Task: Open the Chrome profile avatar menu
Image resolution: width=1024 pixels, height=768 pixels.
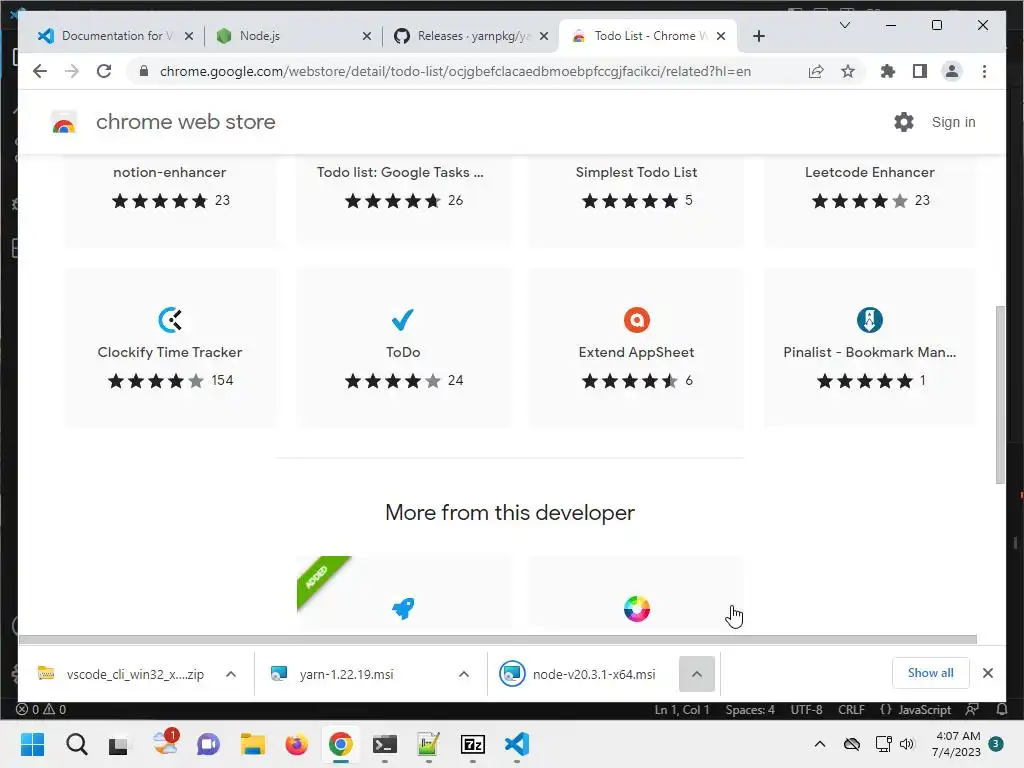Action: pyautogui.click(x=952, y=71)
